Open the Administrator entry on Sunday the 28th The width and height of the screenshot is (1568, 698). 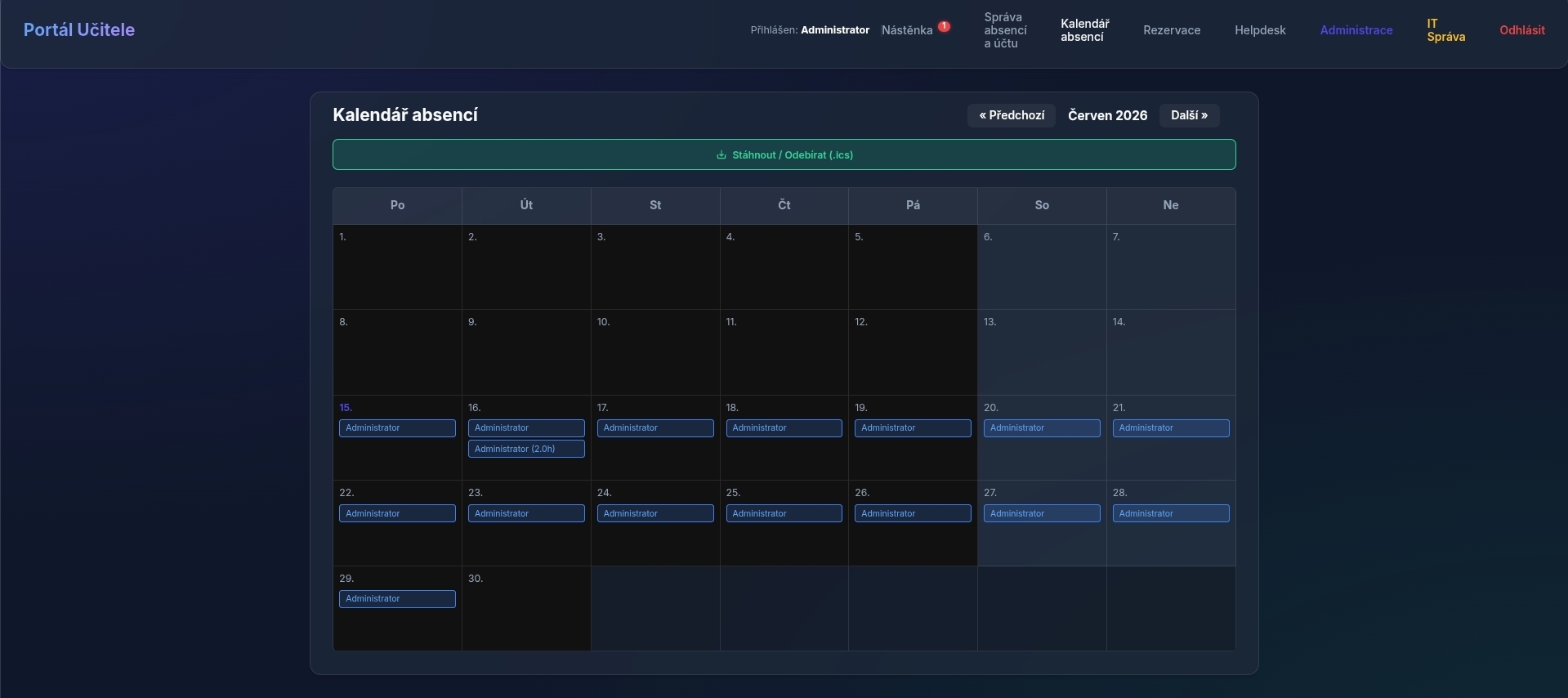[x=1171, y=513]
